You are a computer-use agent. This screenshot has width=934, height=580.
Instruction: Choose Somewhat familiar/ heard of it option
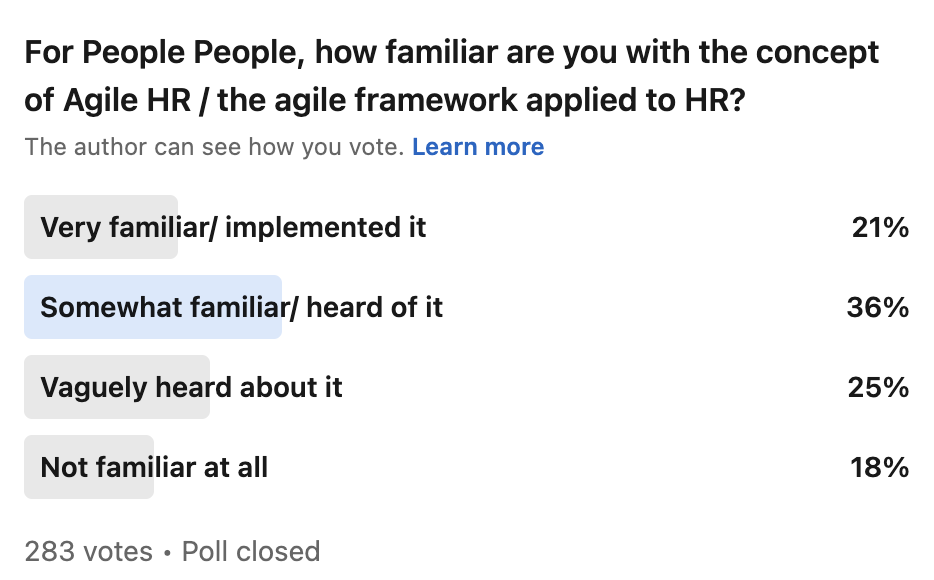pyautogui.click(x=241, y=307)
